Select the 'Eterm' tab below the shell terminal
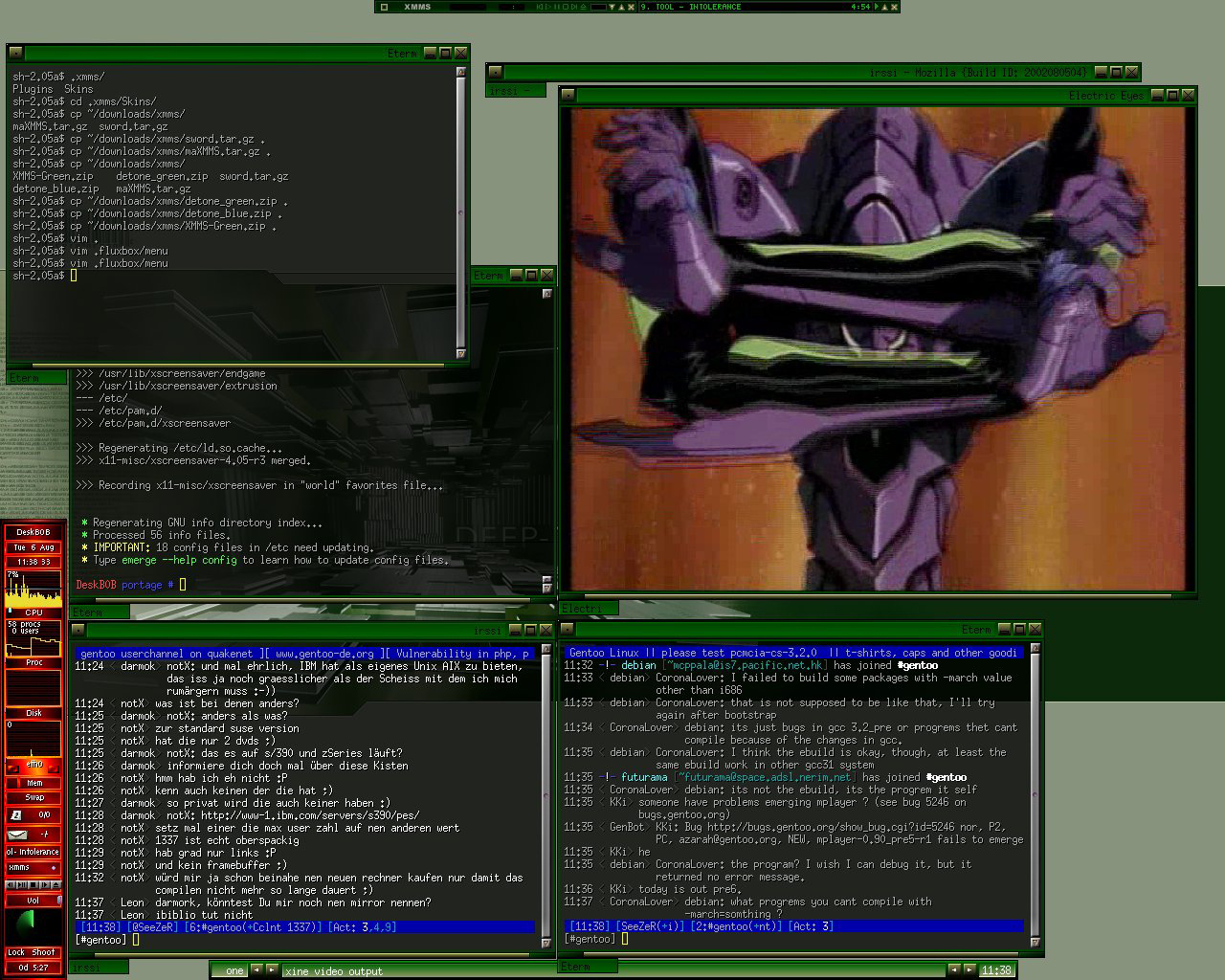 point(38,378)
